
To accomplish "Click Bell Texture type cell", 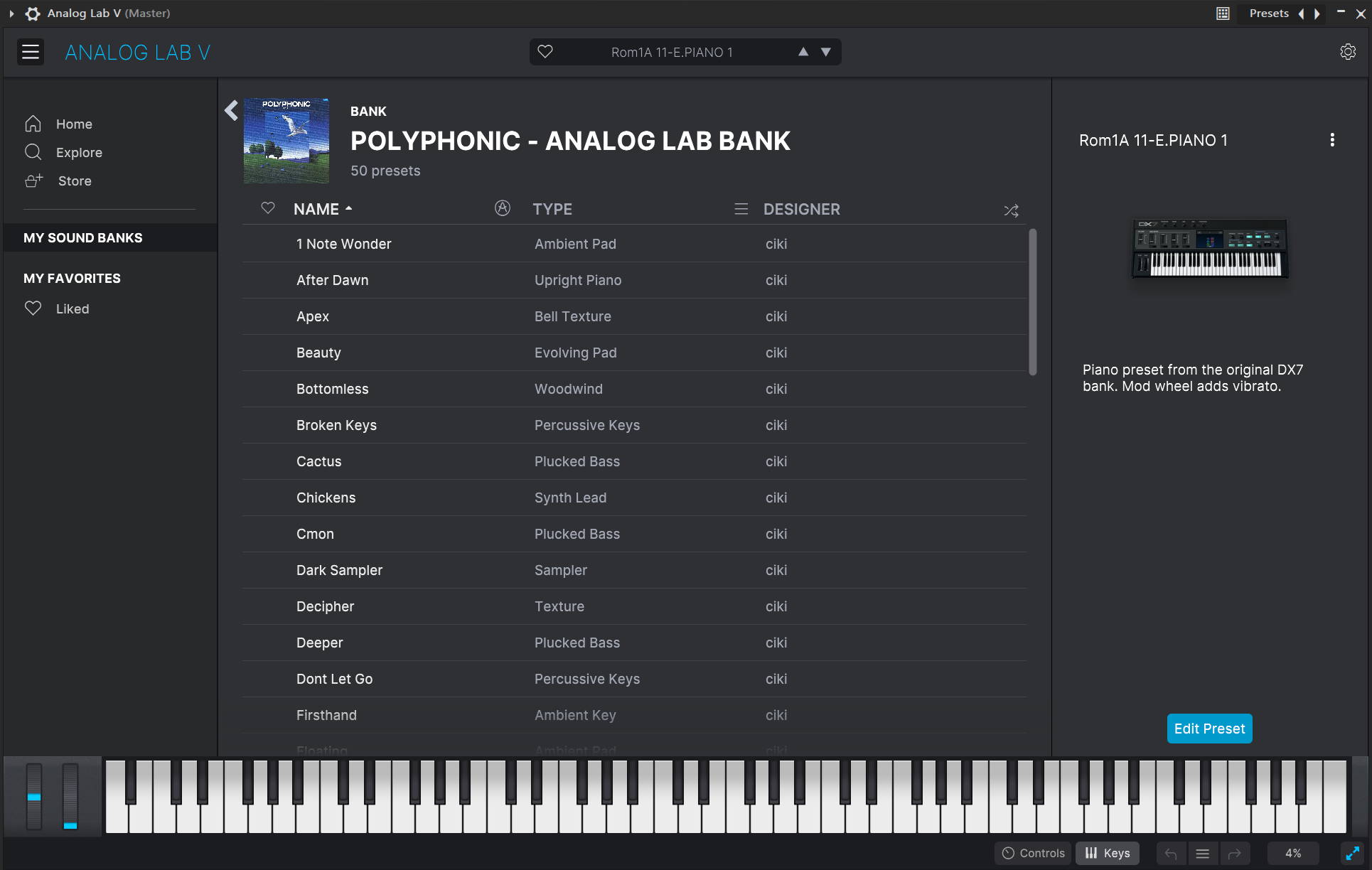I will (573, 316).
